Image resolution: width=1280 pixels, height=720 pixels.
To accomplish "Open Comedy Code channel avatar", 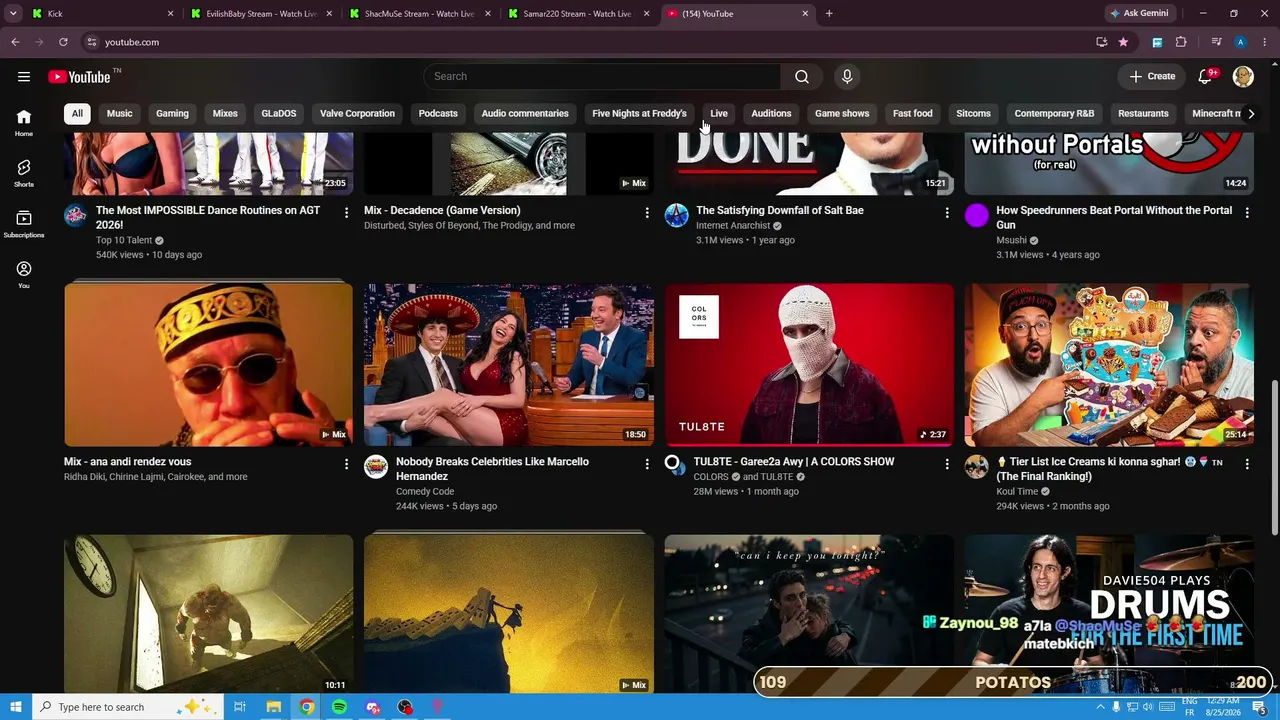I will [376, 466].
